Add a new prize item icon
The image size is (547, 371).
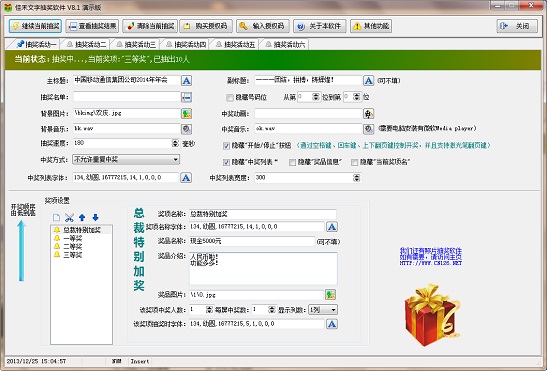click(56, 218)
